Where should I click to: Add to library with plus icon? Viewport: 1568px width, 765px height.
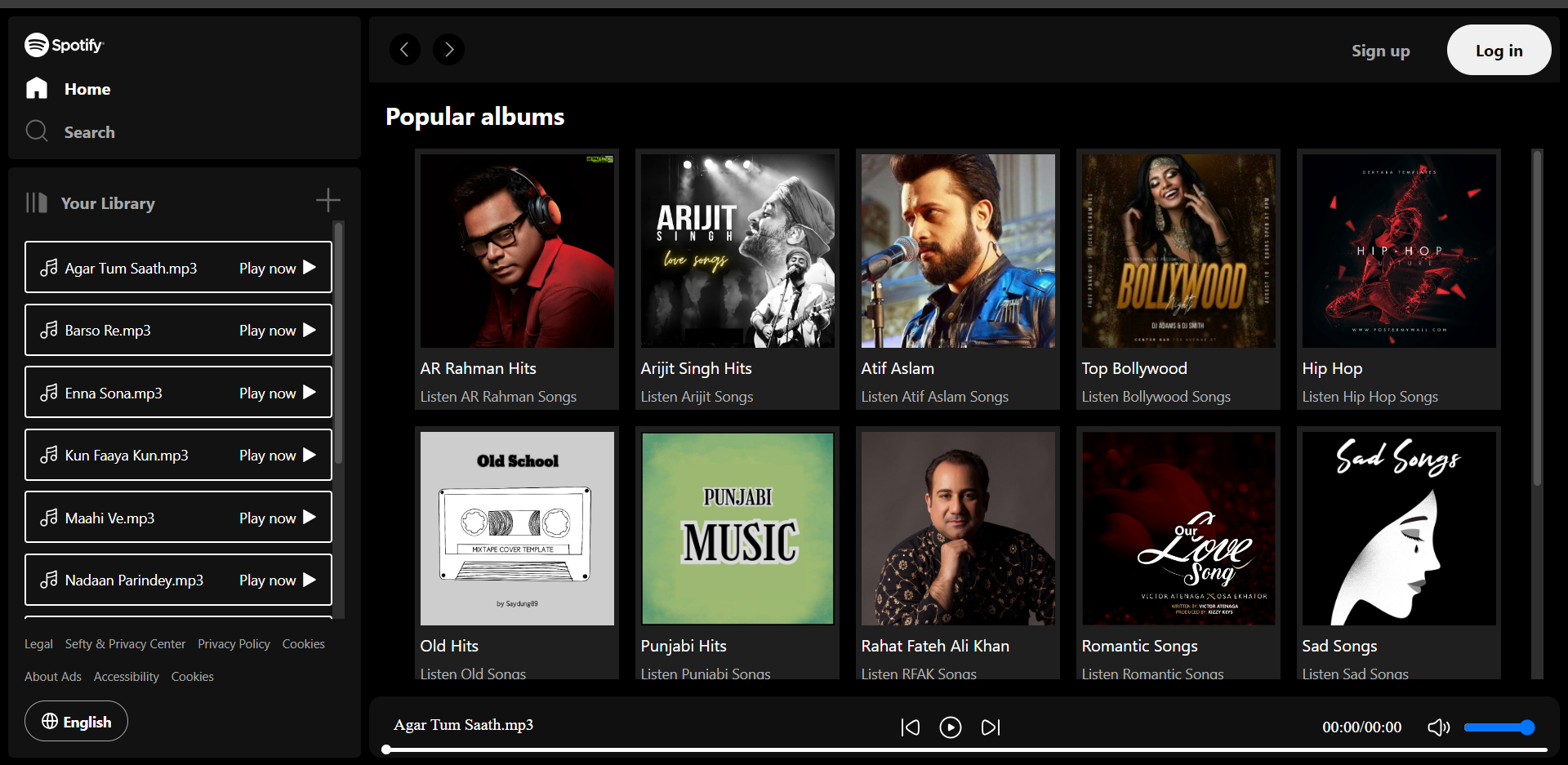(328, 200)
